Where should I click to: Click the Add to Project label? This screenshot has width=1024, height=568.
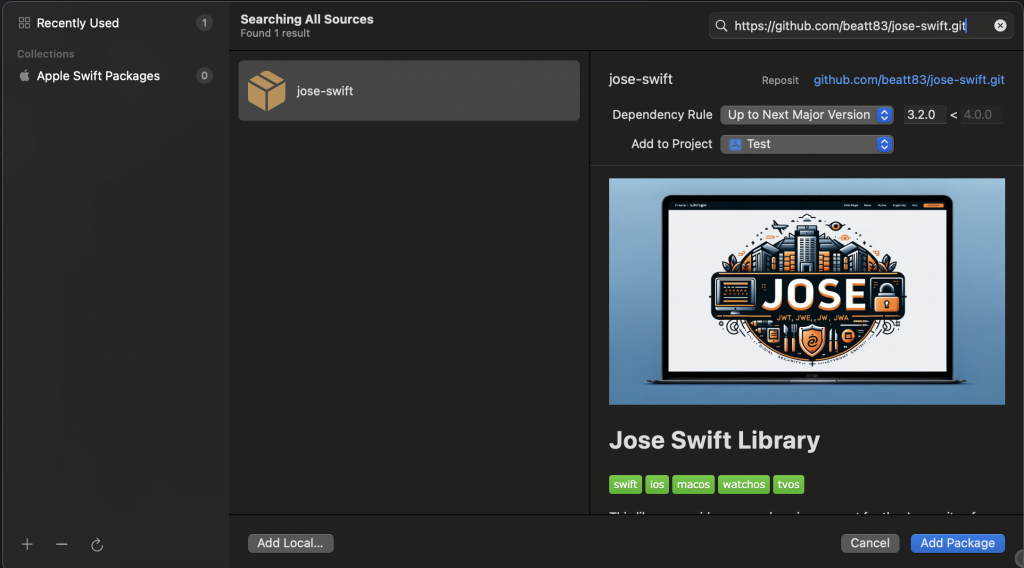(x=671, y=144)
